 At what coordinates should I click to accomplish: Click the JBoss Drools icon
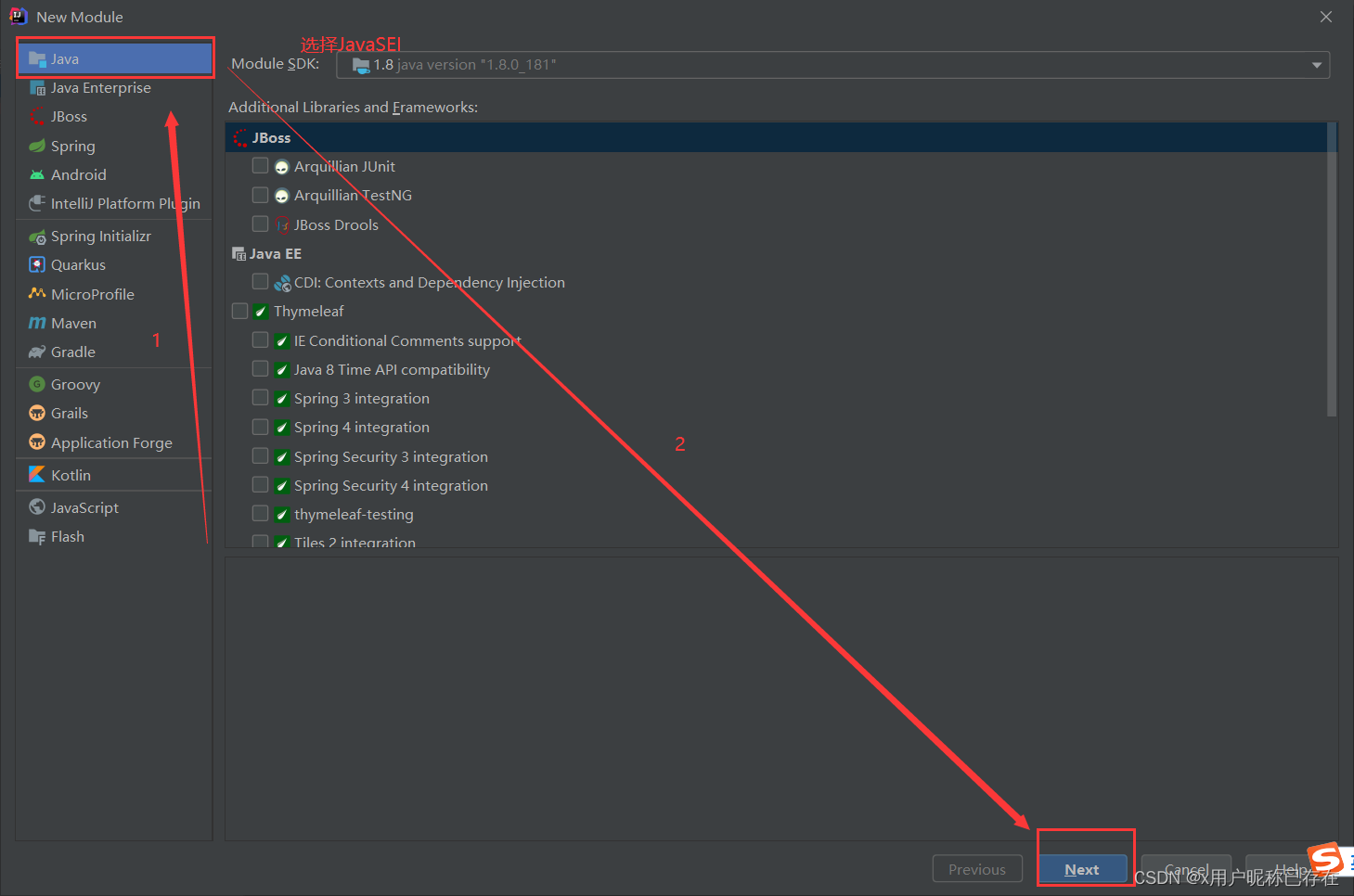coord(282,225)
